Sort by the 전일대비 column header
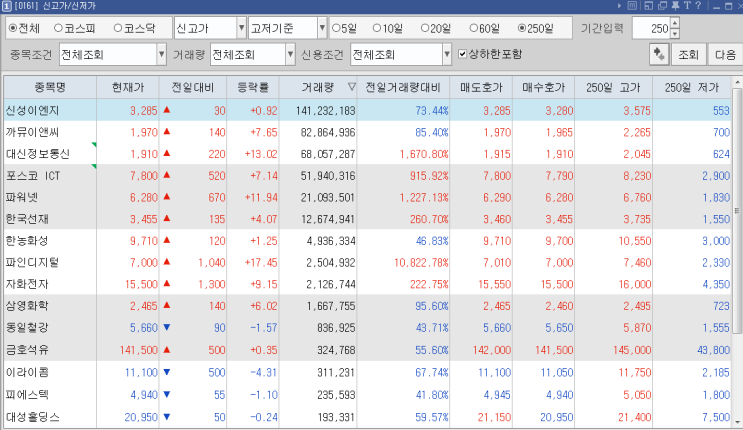This screenshot has width=743, height=430. click(192, 87)
